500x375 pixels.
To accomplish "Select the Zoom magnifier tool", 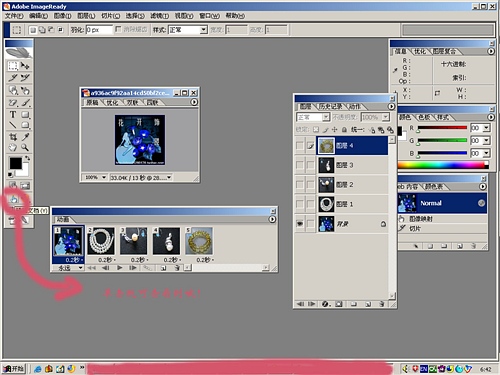I will coord(25,147).
